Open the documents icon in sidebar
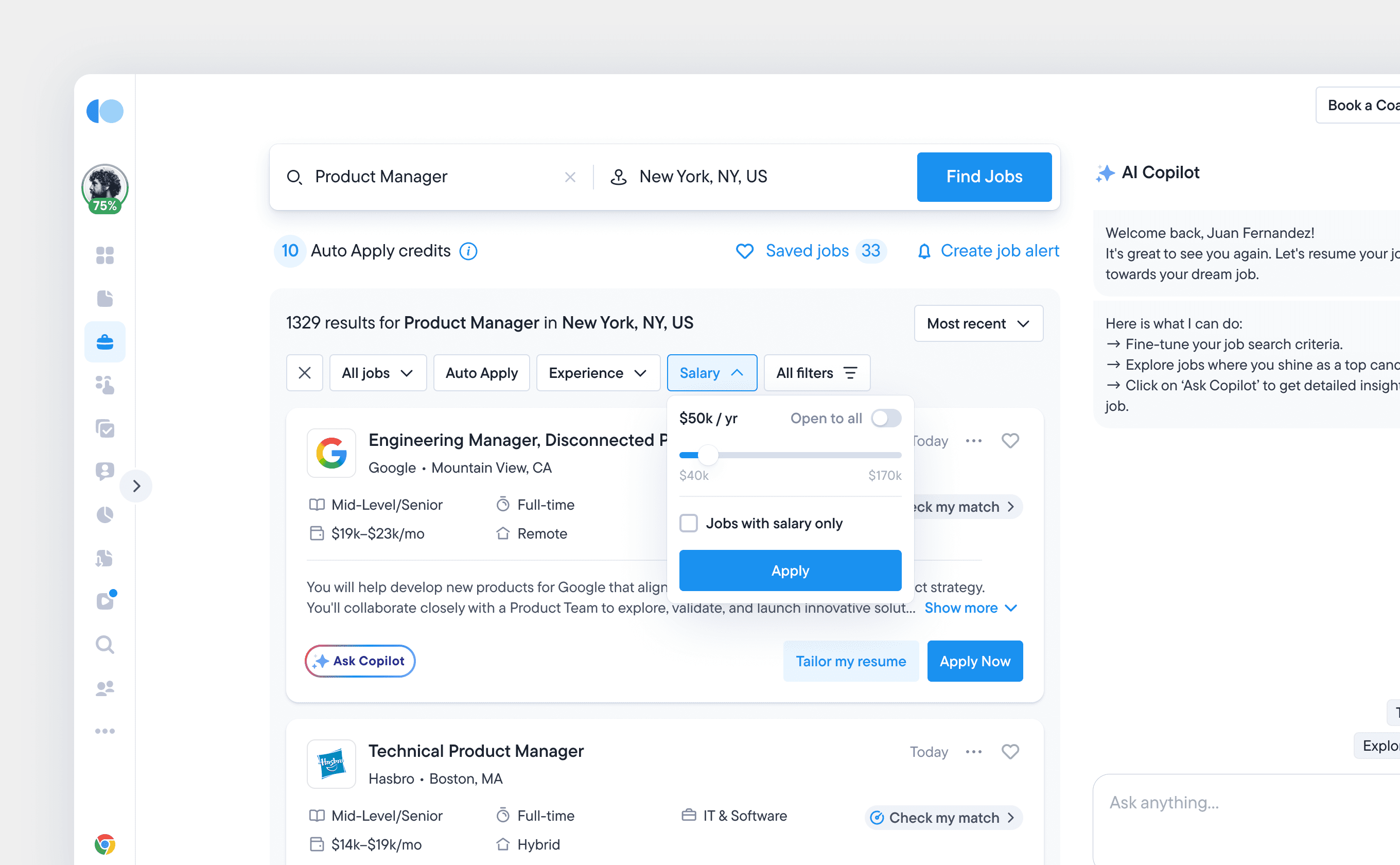 tap(104, 298)
